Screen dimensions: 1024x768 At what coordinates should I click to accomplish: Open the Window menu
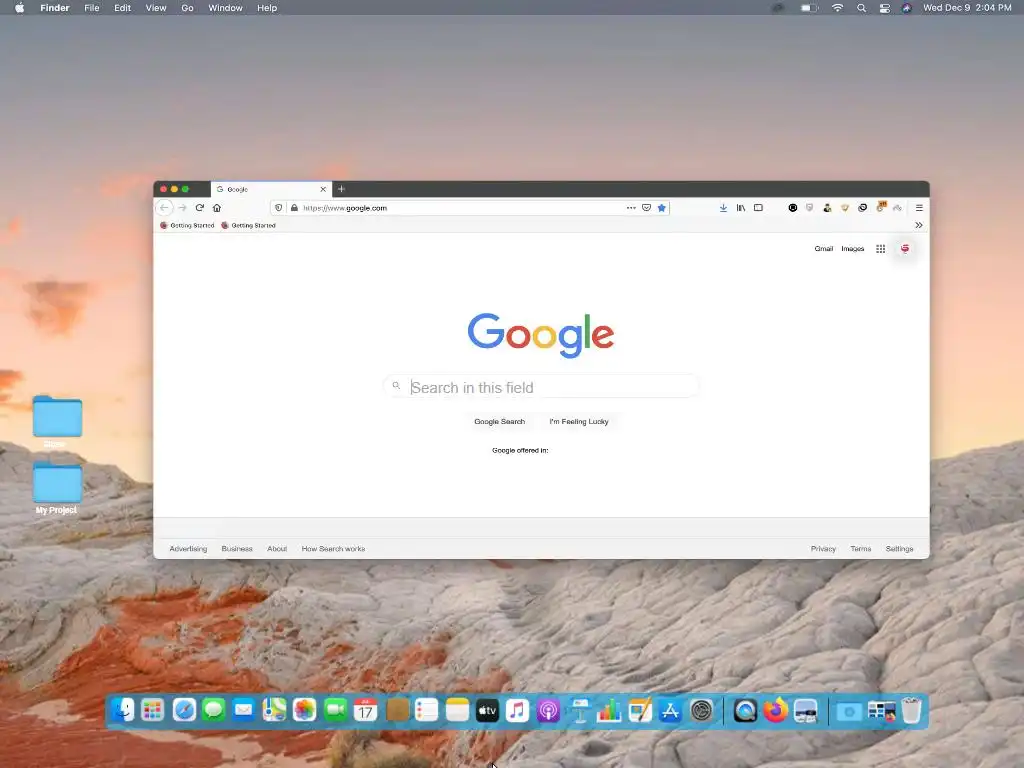[225, 8]
